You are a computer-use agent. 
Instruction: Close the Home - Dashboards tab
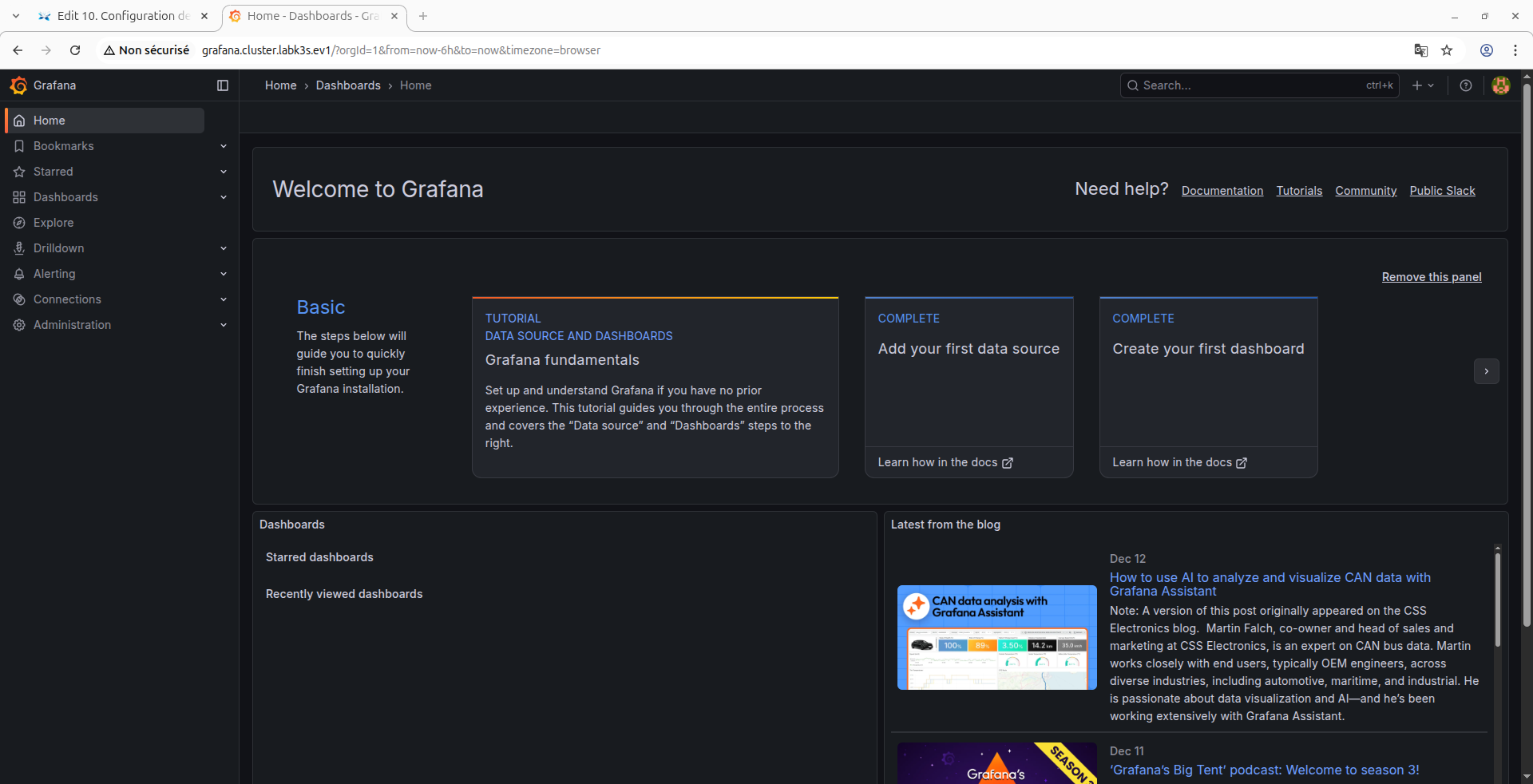pos(394,16)
